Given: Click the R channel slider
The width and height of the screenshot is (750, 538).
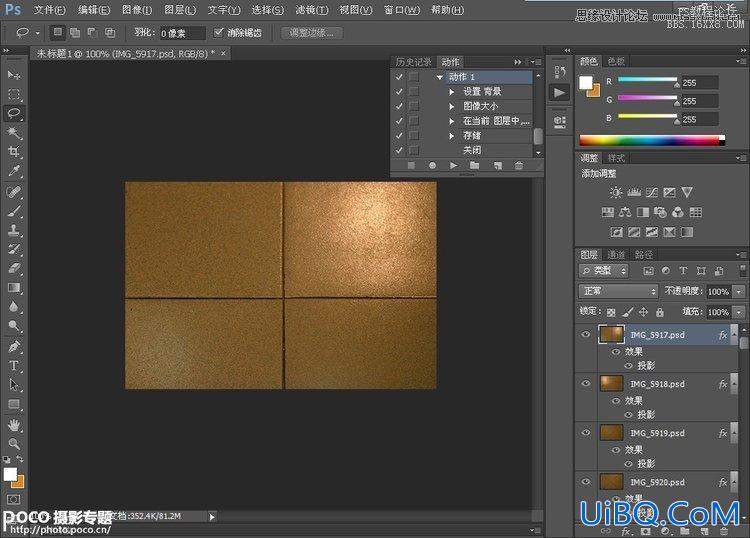Looking at the screenshot, I should tap(648, 80).
